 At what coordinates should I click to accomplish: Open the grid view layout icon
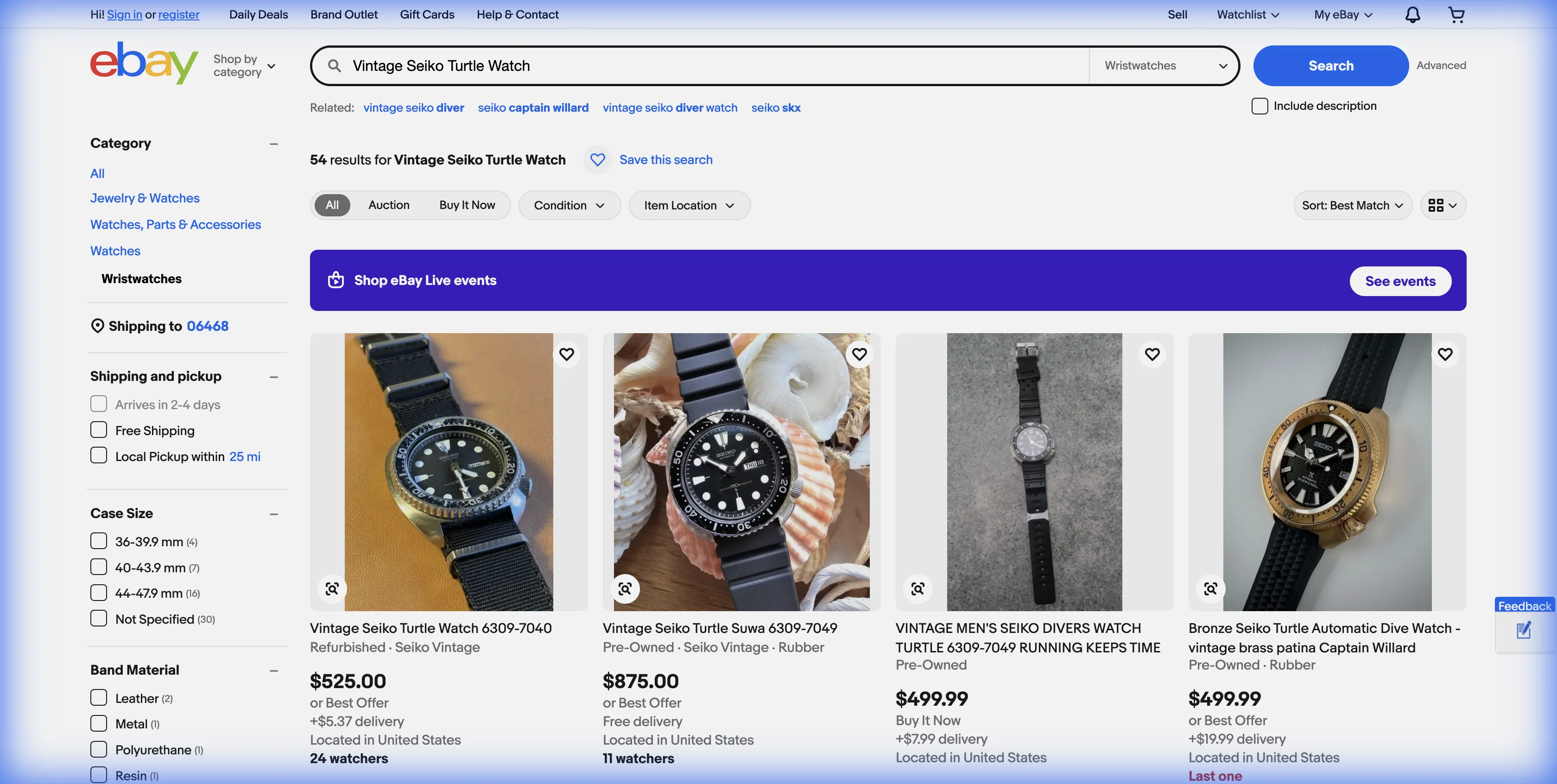[x=1443, y=205]
